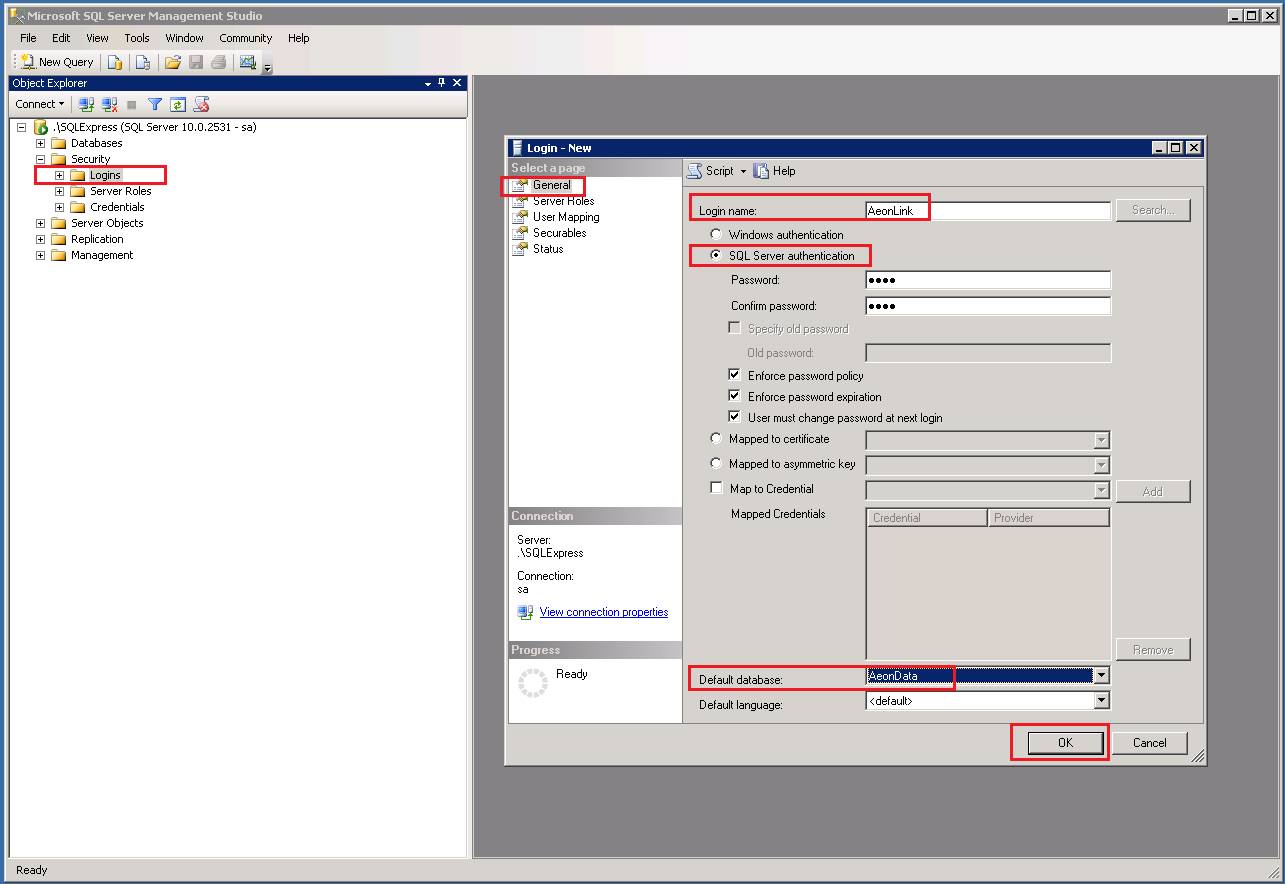Image resolution: width=1285 pixels, height=884 pixels.
Task: Toggle Enforce password expiration checkbox
Action: (735, 396)
